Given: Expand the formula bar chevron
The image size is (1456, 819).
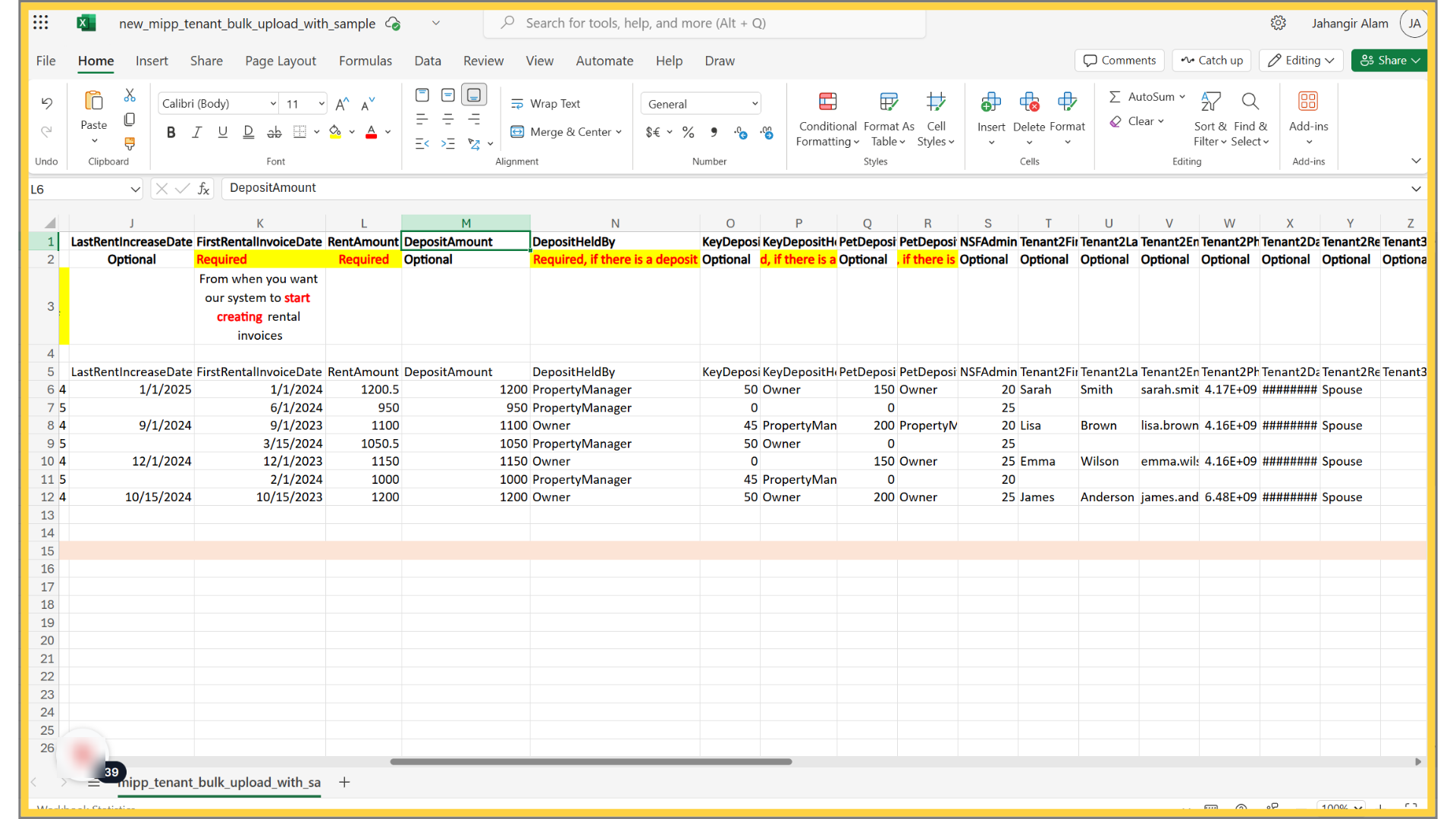Looking at the screenshot, I should pyautogui.click(x=1416, y=189).
